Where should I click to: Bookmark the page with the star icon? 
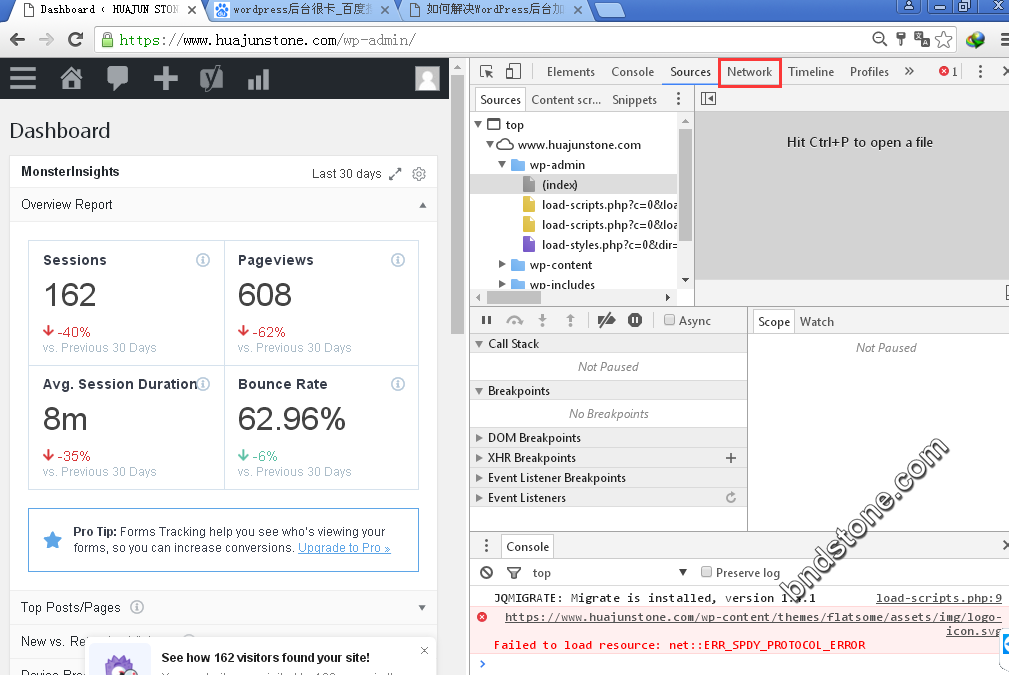coord(944,40)
